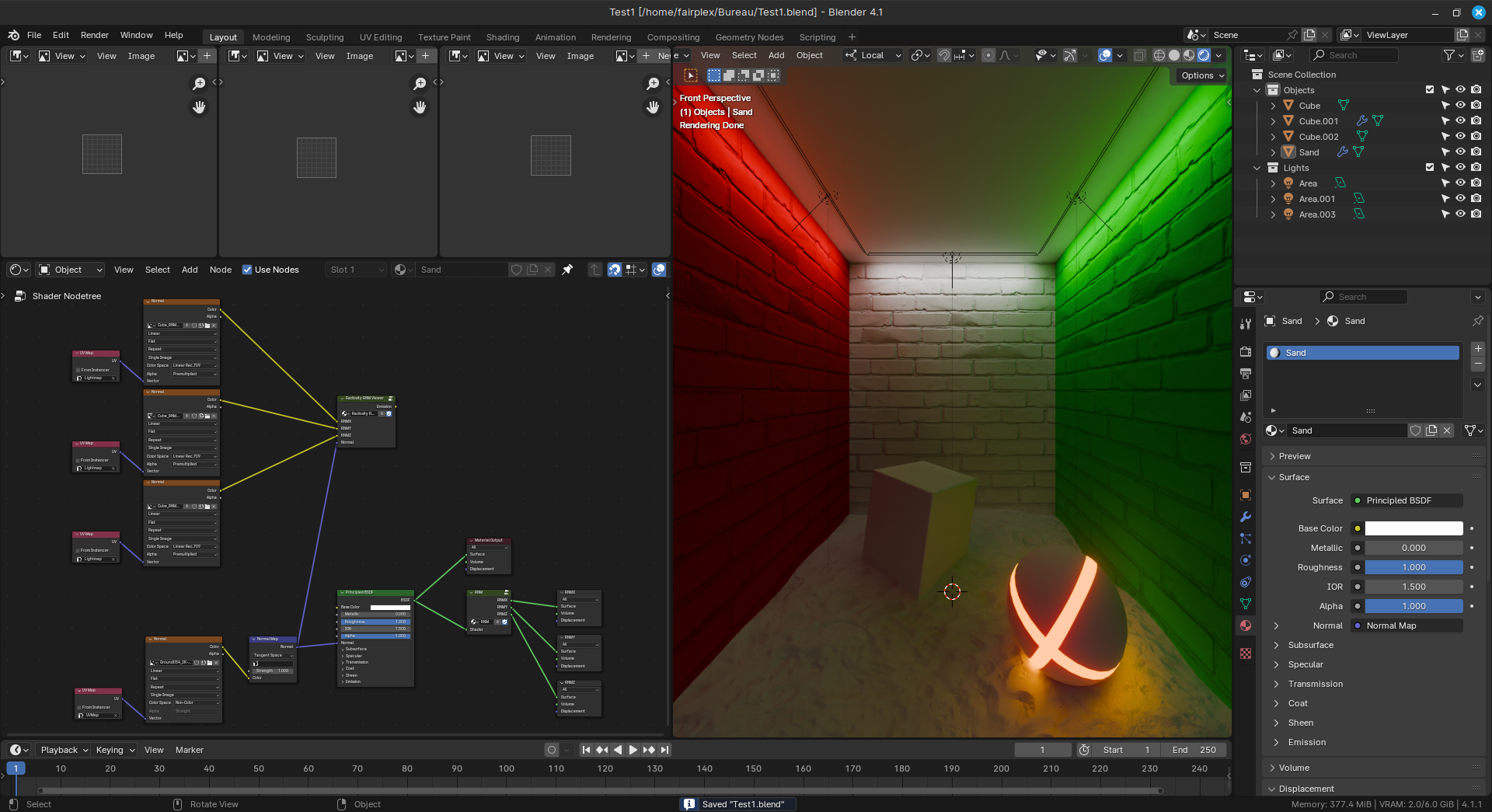Open the View Layer properties tab
This screenshot has width=1492, height=812.
[1246, 396]
